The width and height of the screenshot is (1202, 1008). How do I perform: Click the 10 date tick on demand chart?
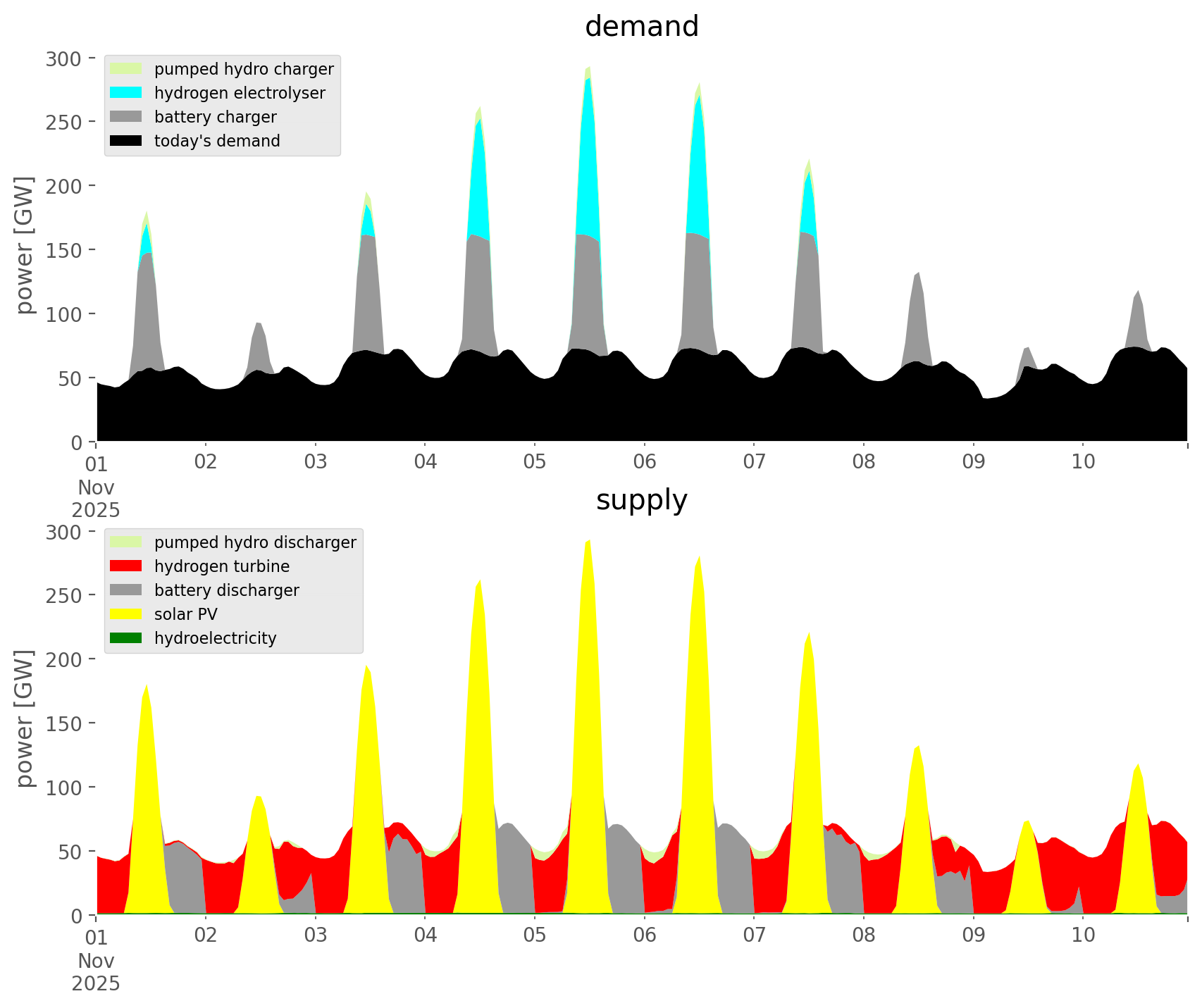[1083, 462]
